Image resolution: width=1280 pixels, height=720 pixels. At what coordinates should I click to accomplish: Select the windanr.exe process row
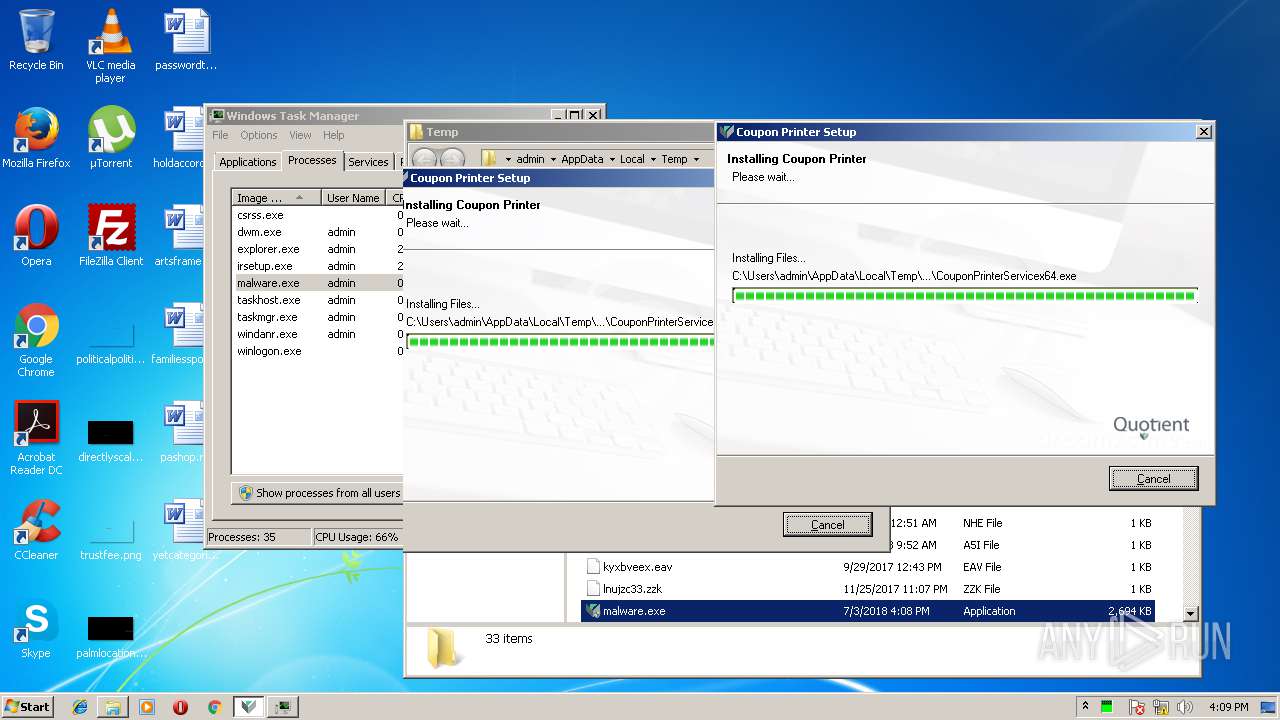[x=318, y=334]
